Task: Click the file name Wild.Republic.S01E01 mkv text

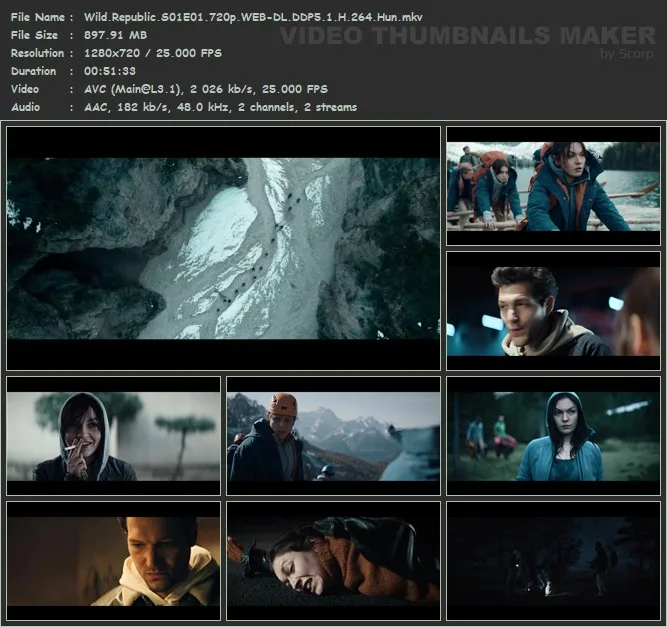Action: pos(253,17)
